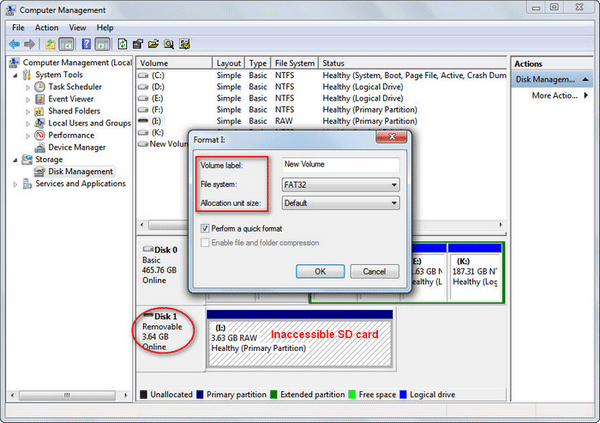
Task: Click the Primary partition legend color swatch
Action: tap(200, 395)
